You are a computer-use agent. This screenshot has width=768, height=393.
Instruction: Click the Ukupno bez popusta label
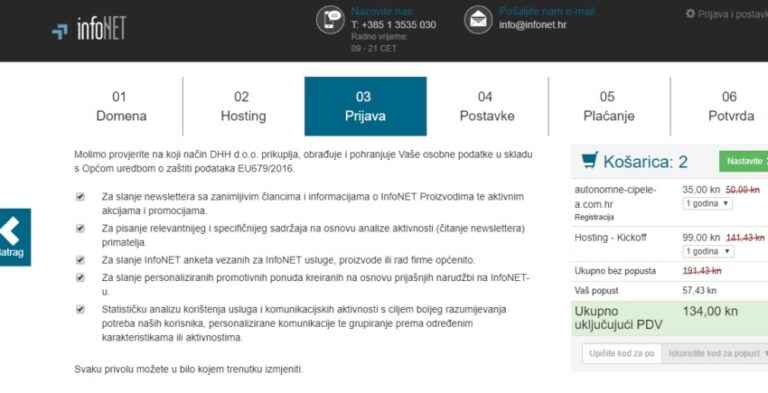(x=615, y=271)
